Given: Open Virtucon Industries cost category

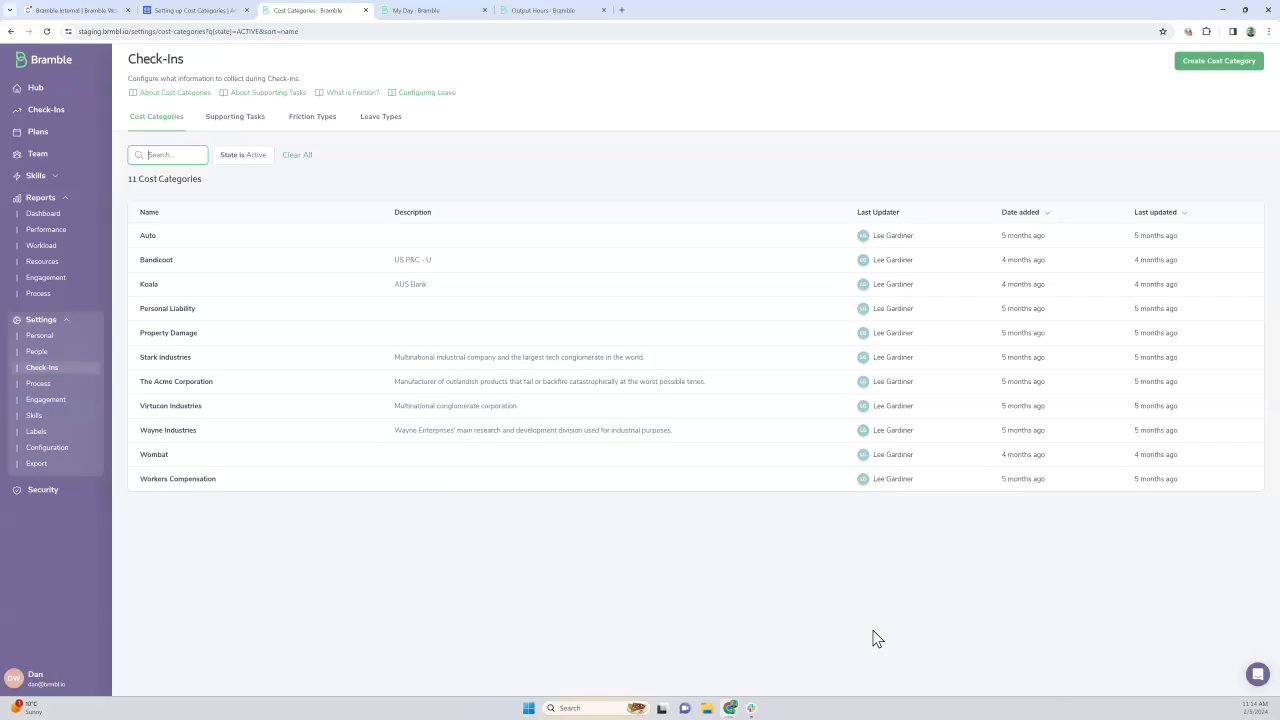Looking at the screenshot, I should (171, 406).
